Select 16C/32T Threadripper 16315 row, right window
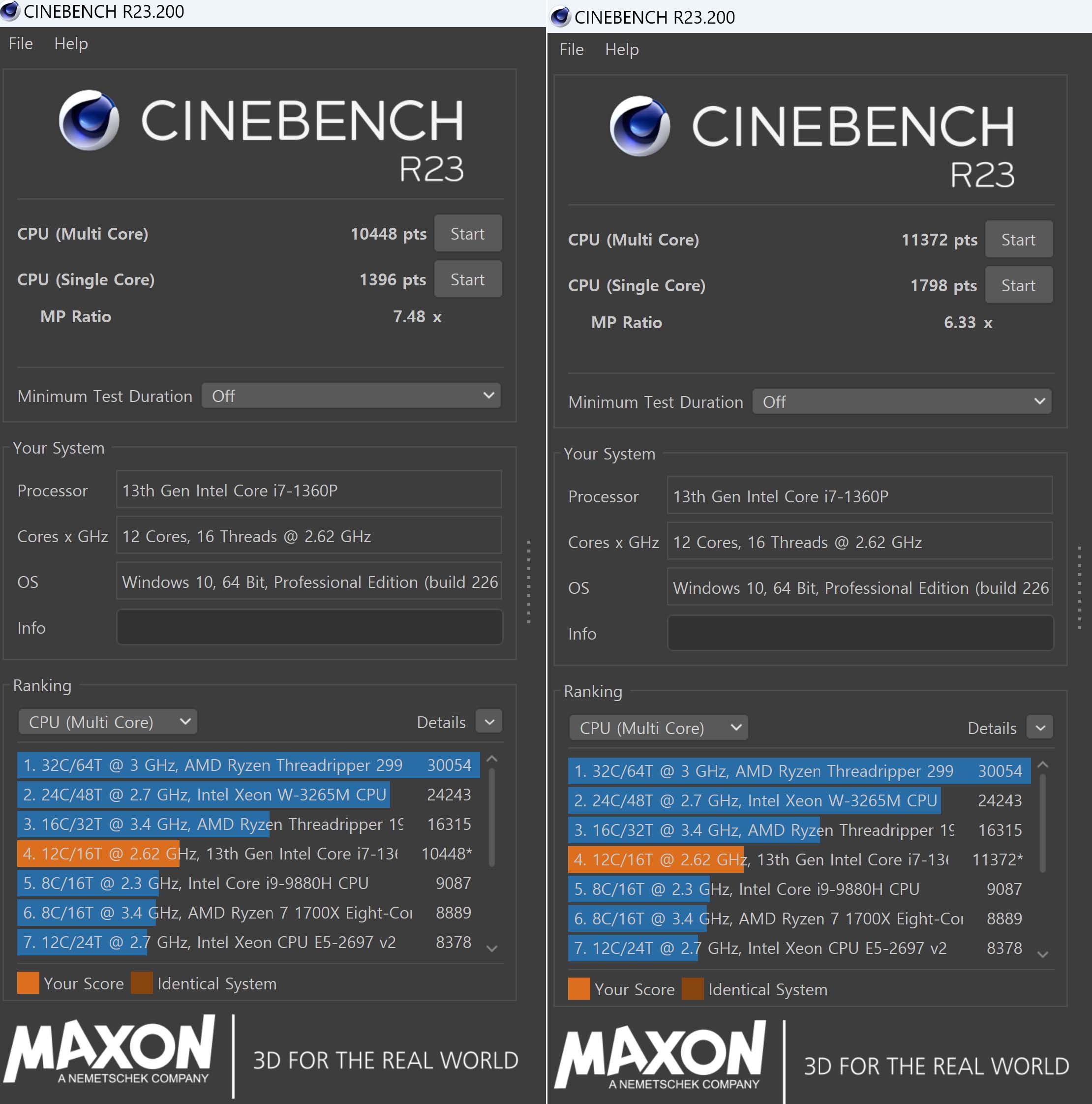The image size is (1092, 1104). coord(799,829)
